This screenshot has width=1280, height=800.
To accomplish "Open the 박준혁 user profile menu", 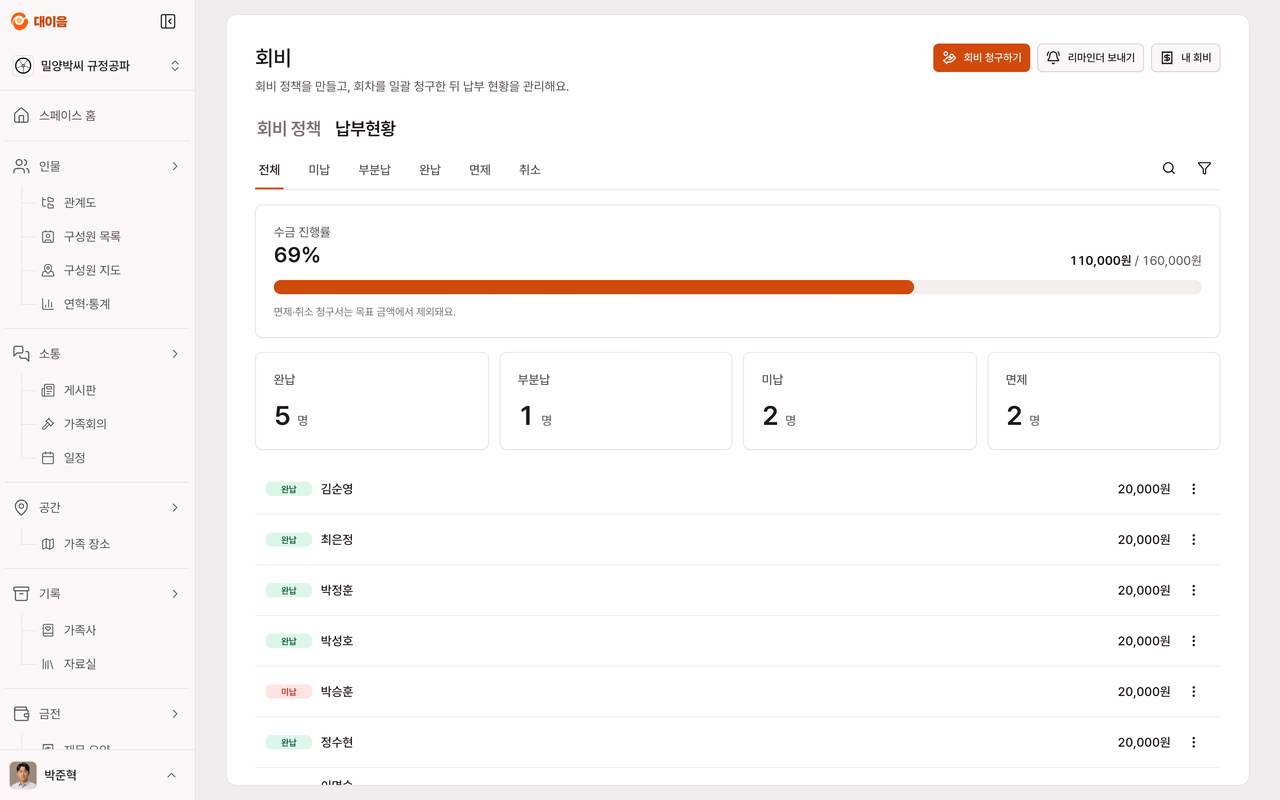I will pos(97,775).
